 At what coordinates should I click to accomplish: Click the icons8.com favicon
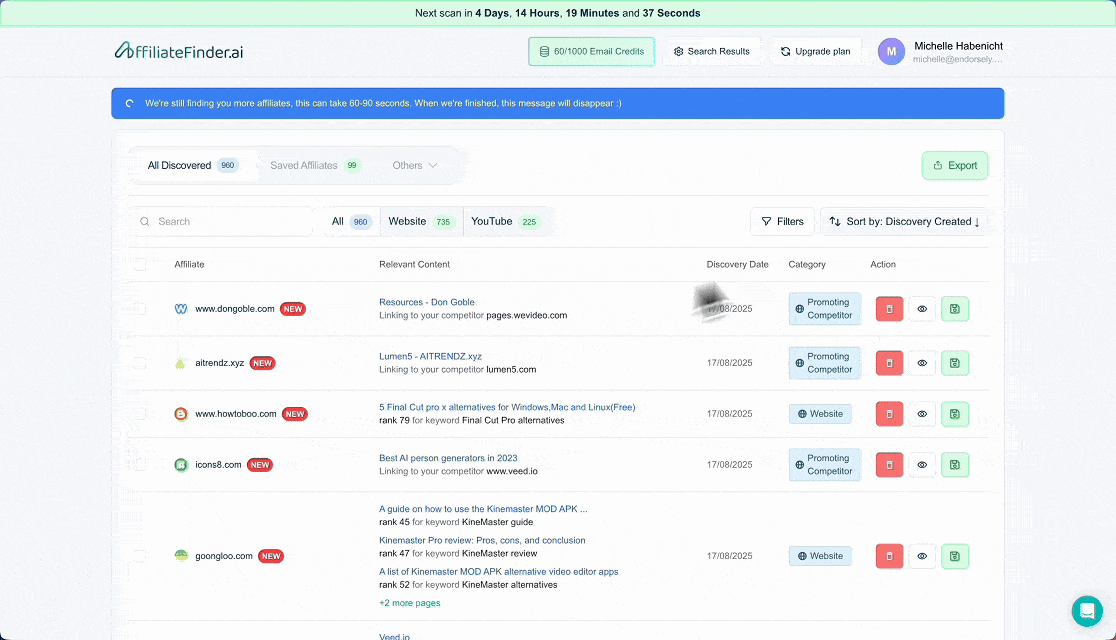point(181,465)
